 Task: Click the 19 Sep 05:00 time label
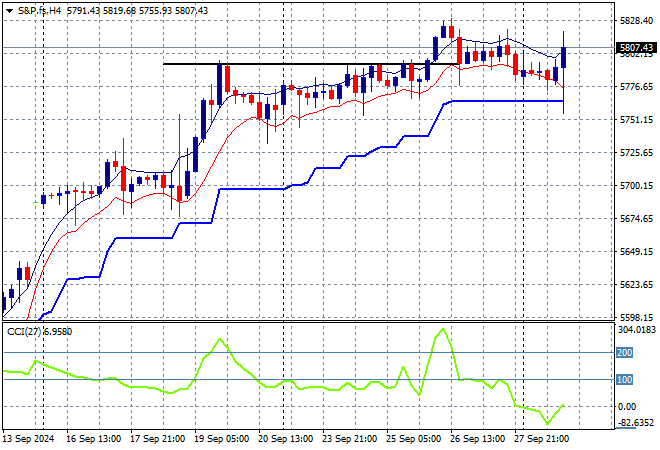coord(221,439)
